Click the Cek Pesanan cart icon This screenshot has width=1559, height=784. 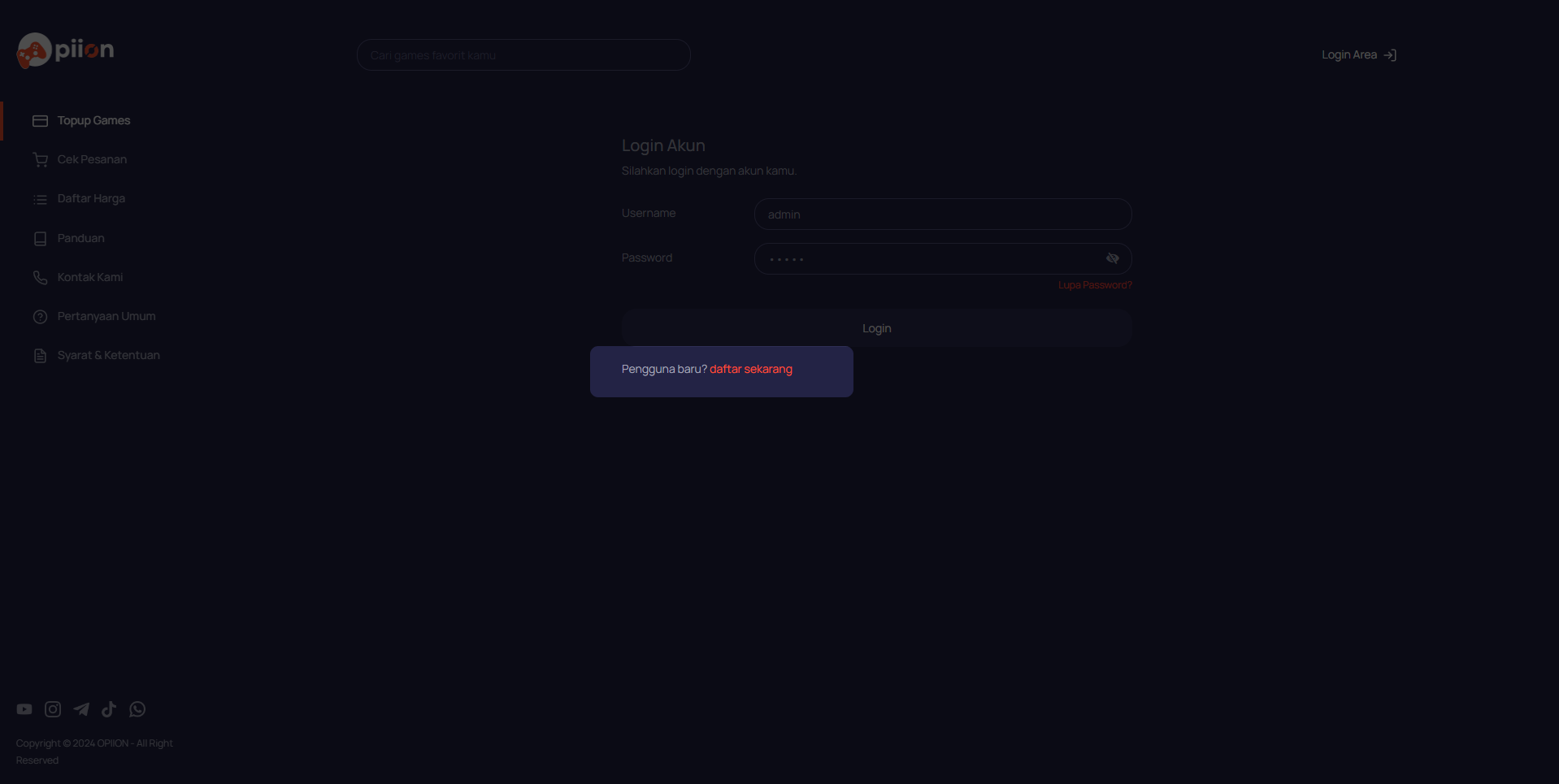click(40, 160)
